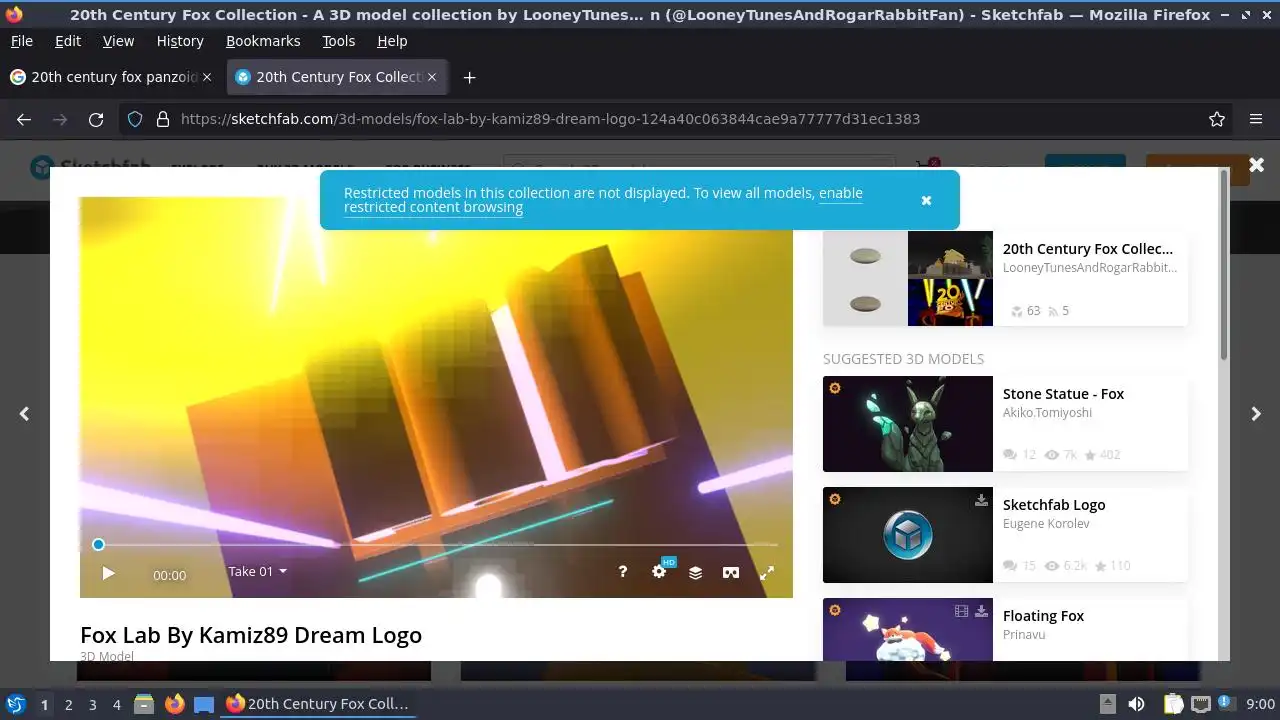Close the 20th century fox panzoid tab
The width and height of the screenshot is (1280, 720).
tap(207, 77)
